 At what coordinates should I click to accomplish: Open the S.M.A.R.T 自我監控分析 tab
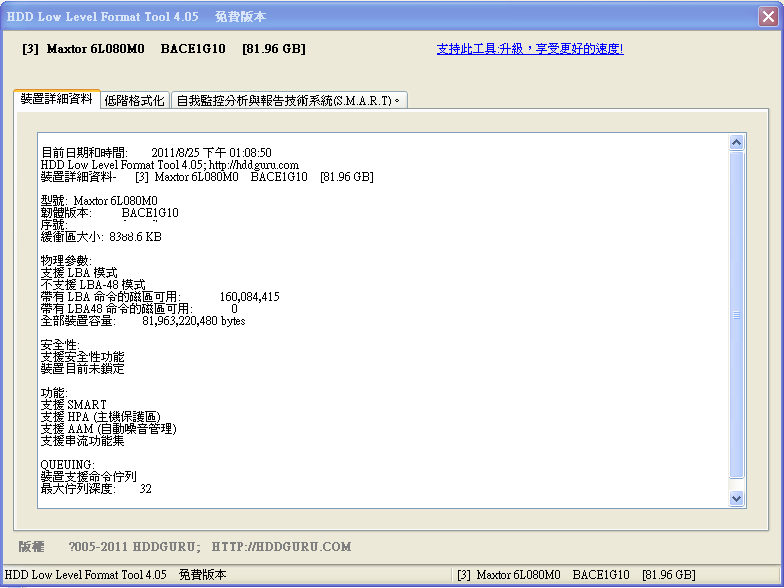point(289,100)
